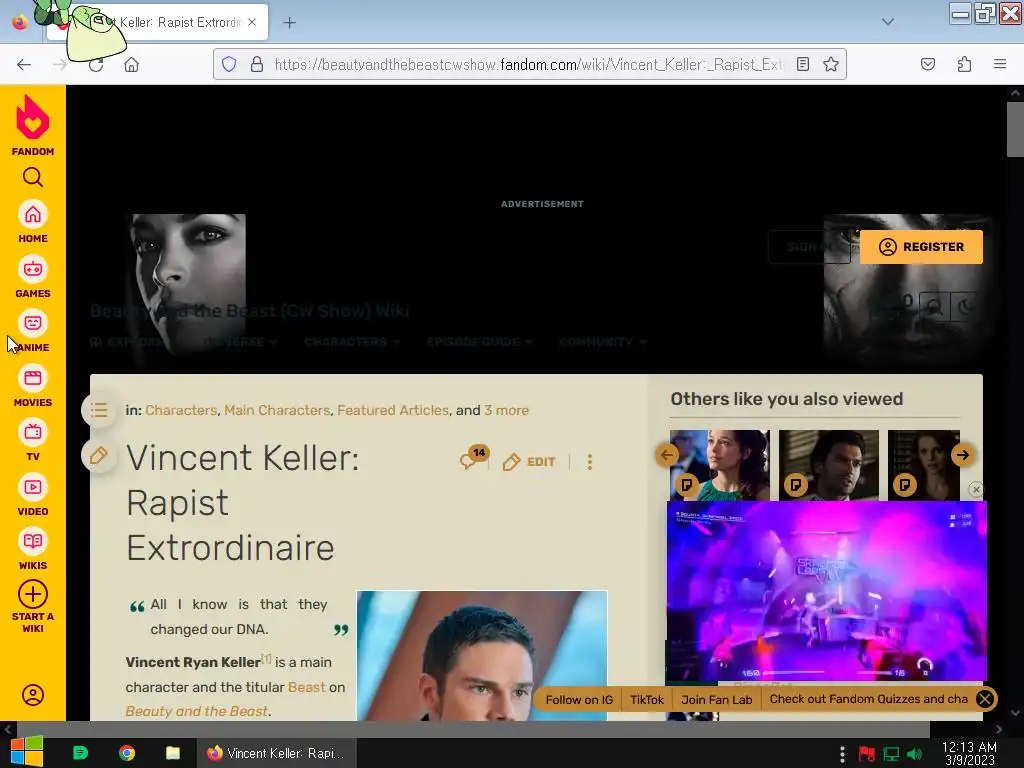1024x768 pixels.
Task: Start a Wiki plus icon
Action: (x=33, y=594)
